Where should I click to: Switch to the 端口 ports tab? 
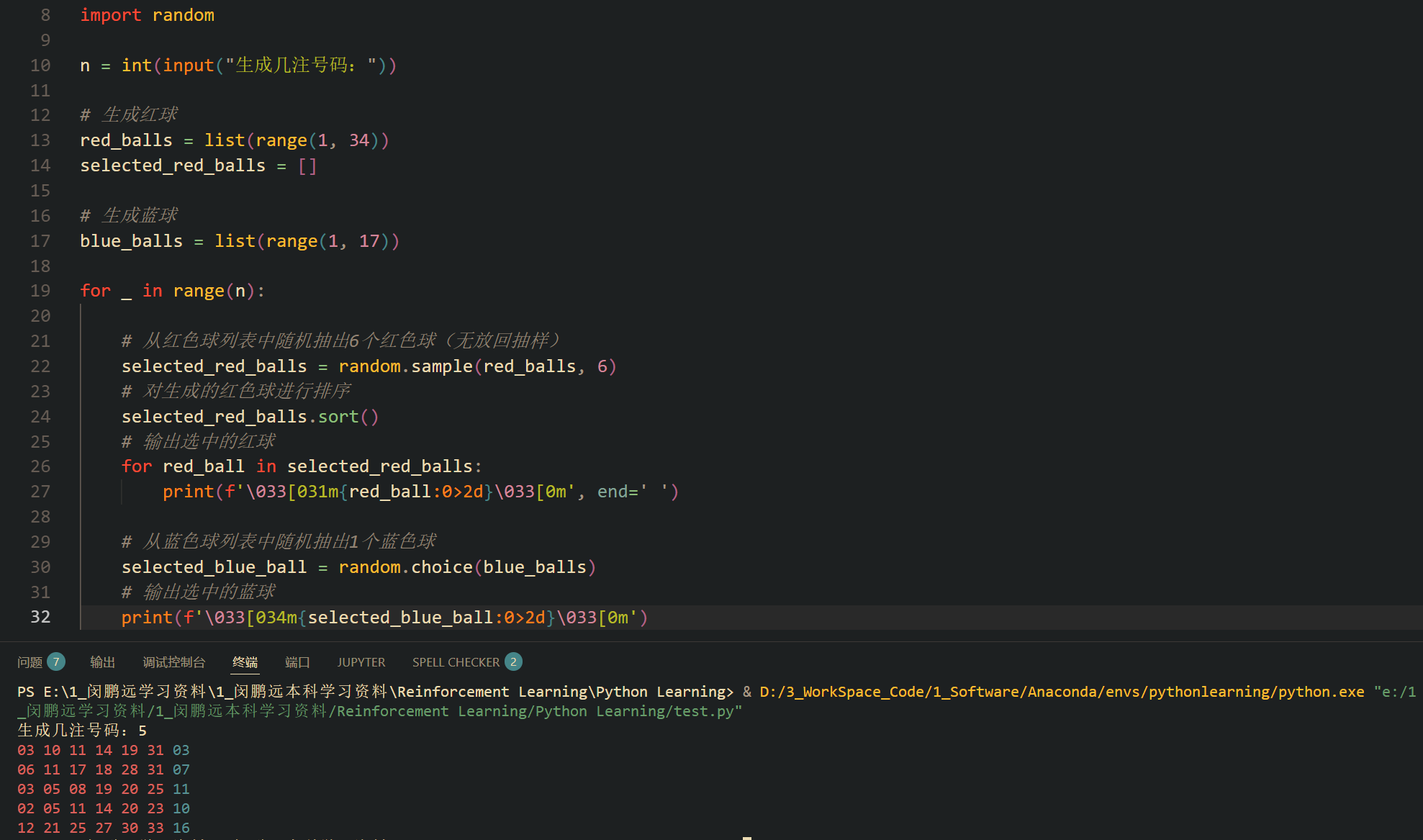tap(297, 662)
